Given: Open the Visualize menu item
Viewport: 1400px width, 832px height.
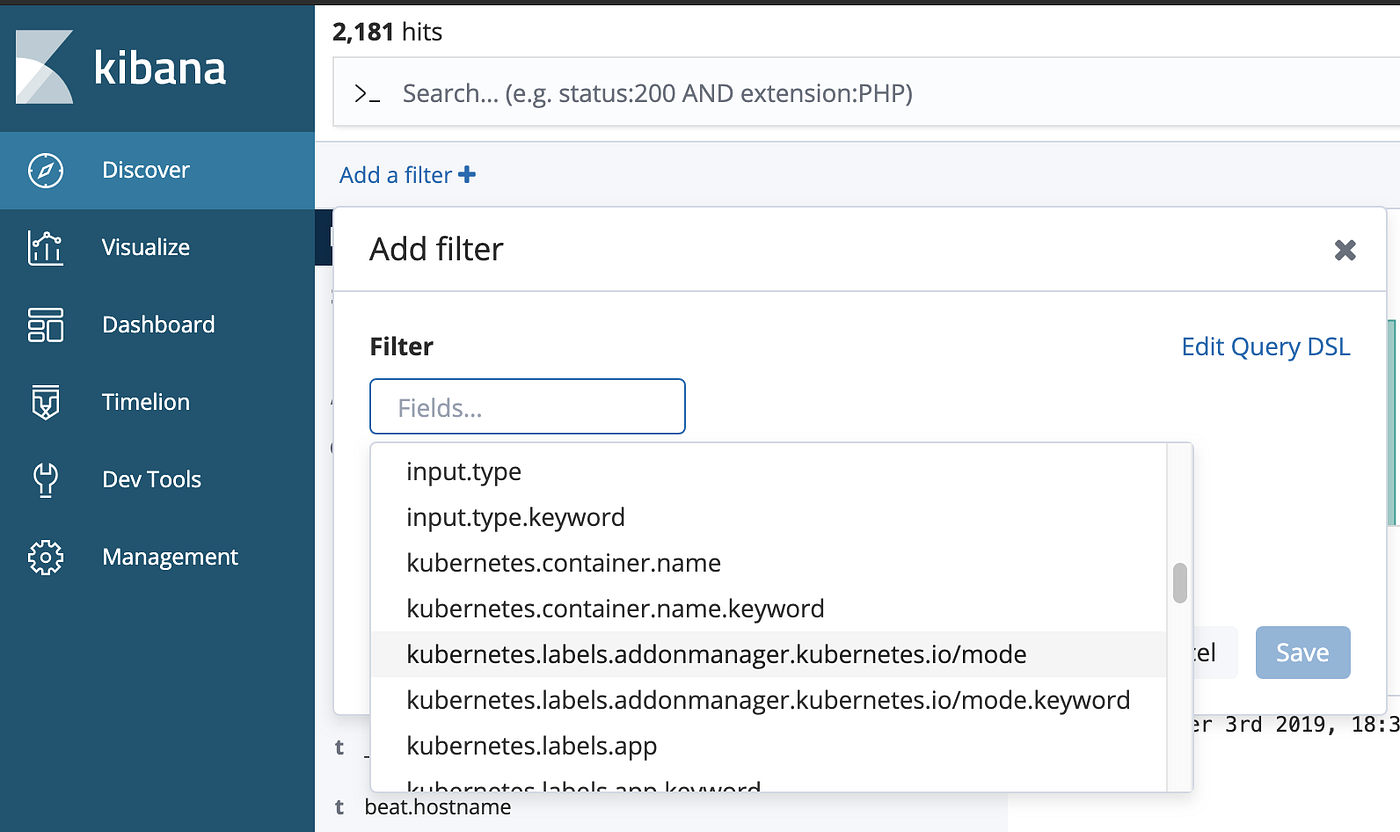Looking at the screenshot, I should point(145,247).
